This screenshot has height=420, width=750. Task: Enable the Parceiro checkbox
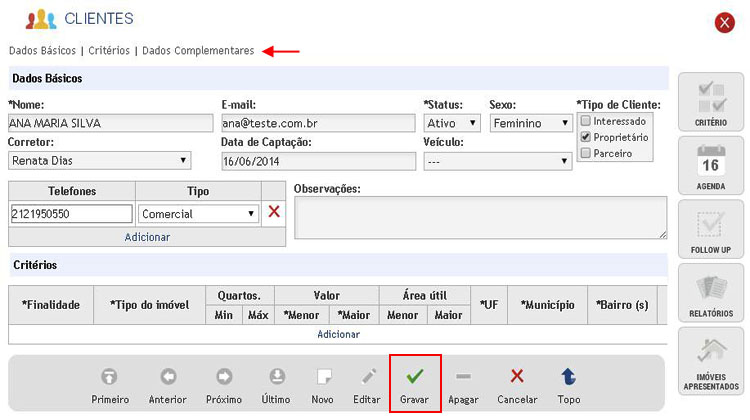point(586,153)
